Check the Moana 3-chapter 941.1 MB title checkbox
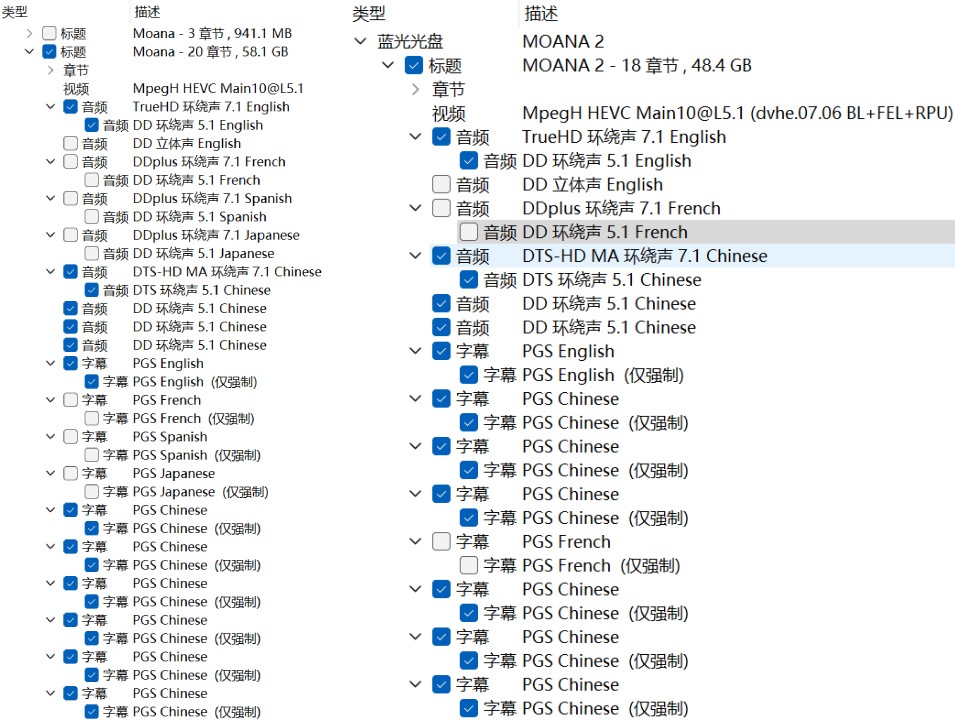955x720 pixels. tap(49, 33)
